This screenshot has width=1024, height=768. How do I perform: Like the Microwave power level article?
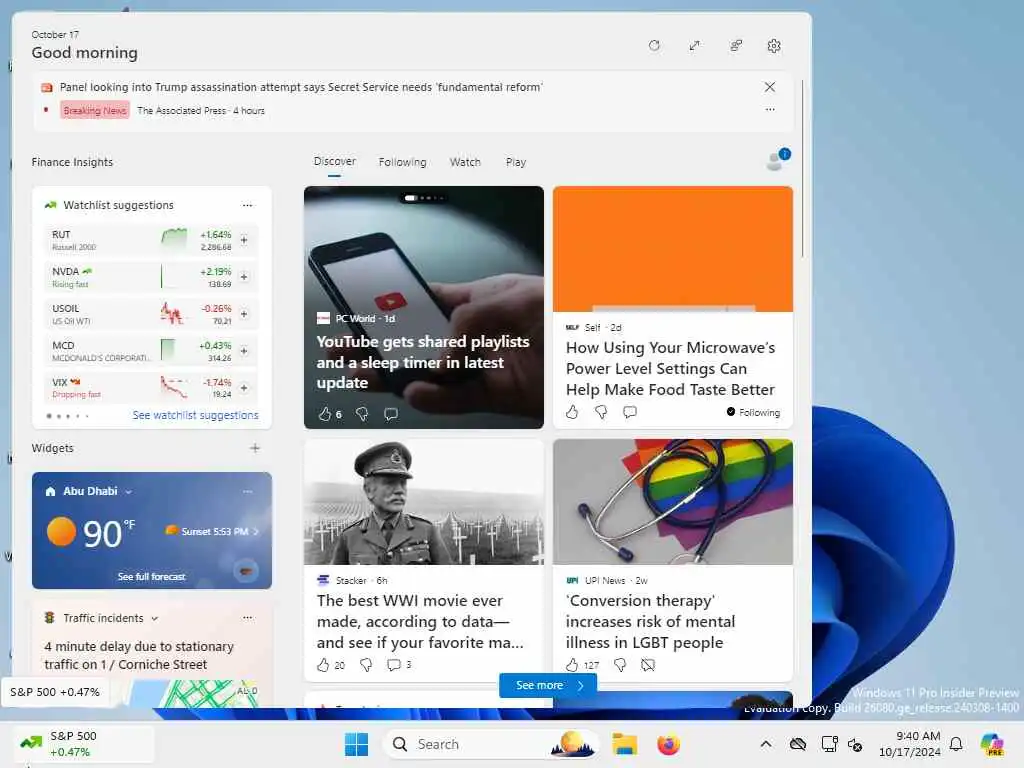tap(572, 412)
